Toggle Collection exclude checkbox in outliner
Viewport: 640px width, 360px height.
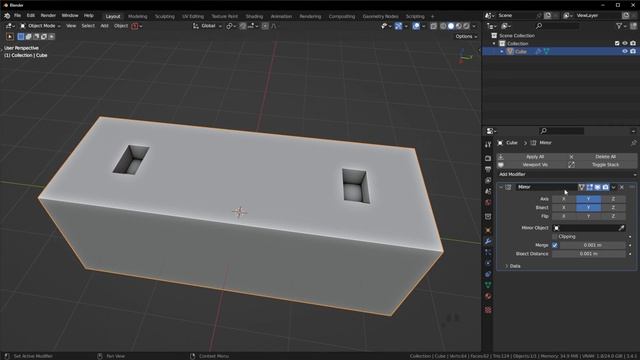pyautogui.click(x=617, y=44)
